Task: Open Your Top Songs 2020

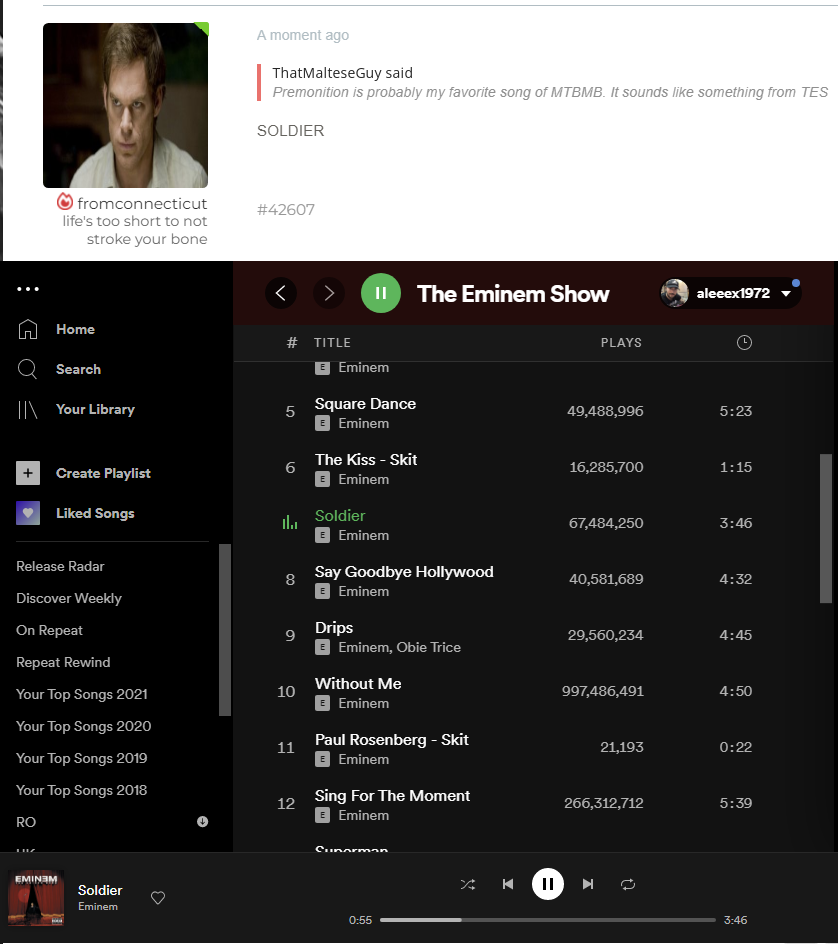Action: click(x=84, y=726)
